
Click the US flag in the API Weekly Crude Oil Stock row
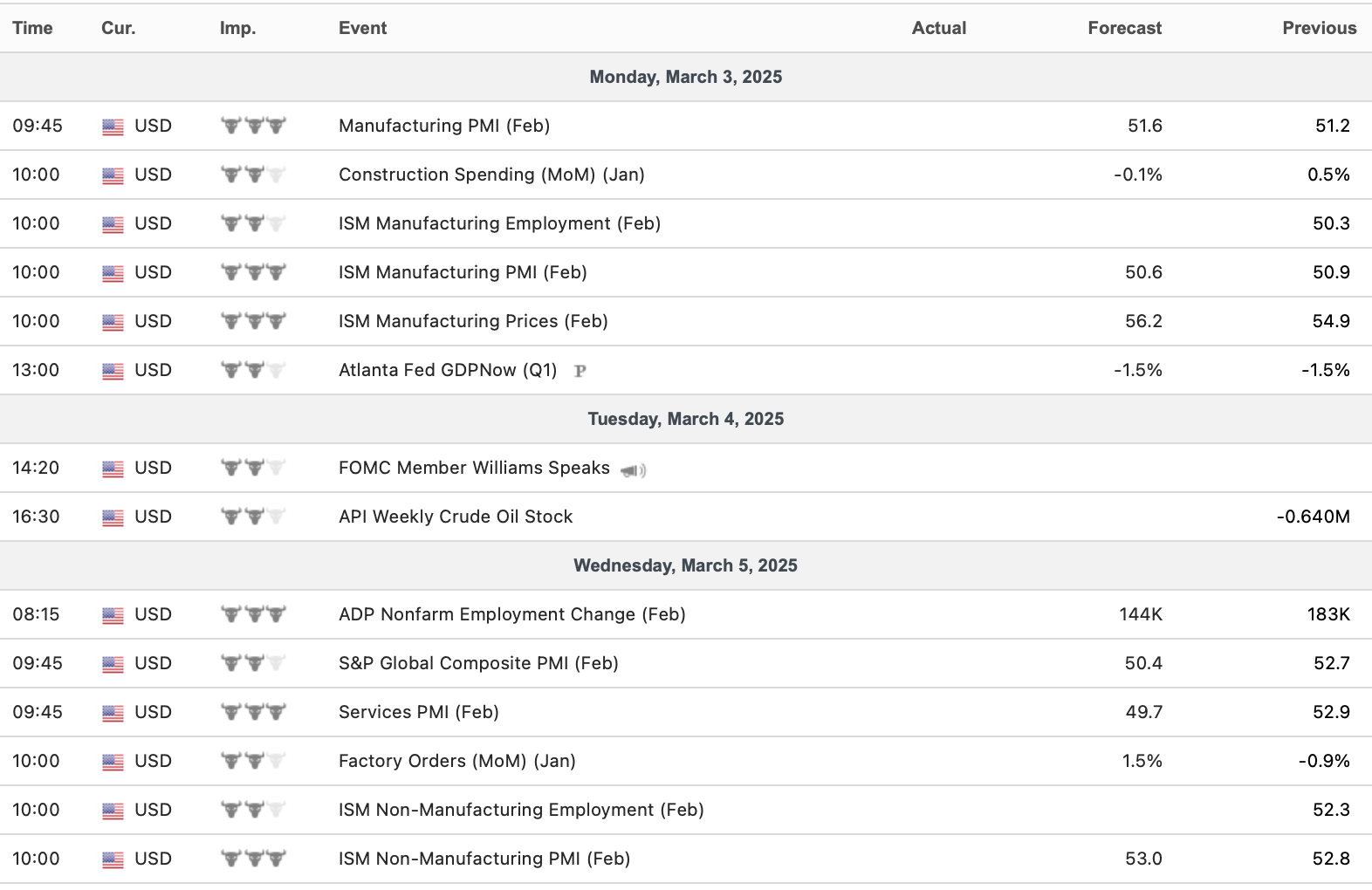click(x=113, y=517)
